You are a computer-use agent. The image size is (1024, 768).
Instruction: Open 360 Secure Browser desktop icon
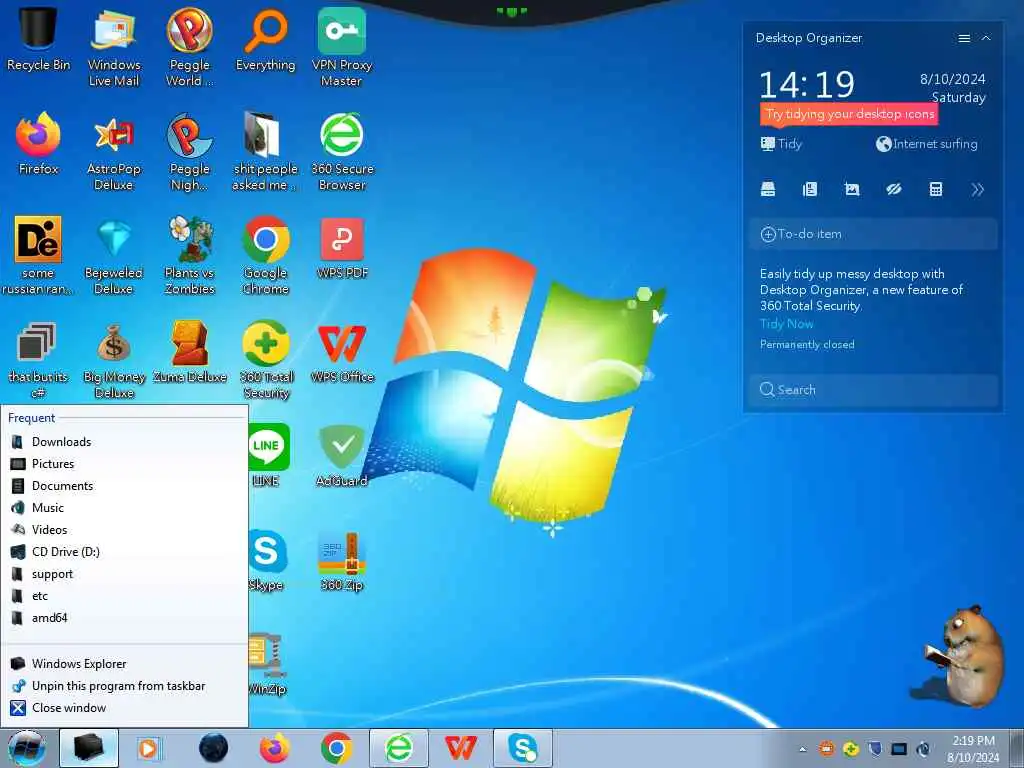coord(342,150)
